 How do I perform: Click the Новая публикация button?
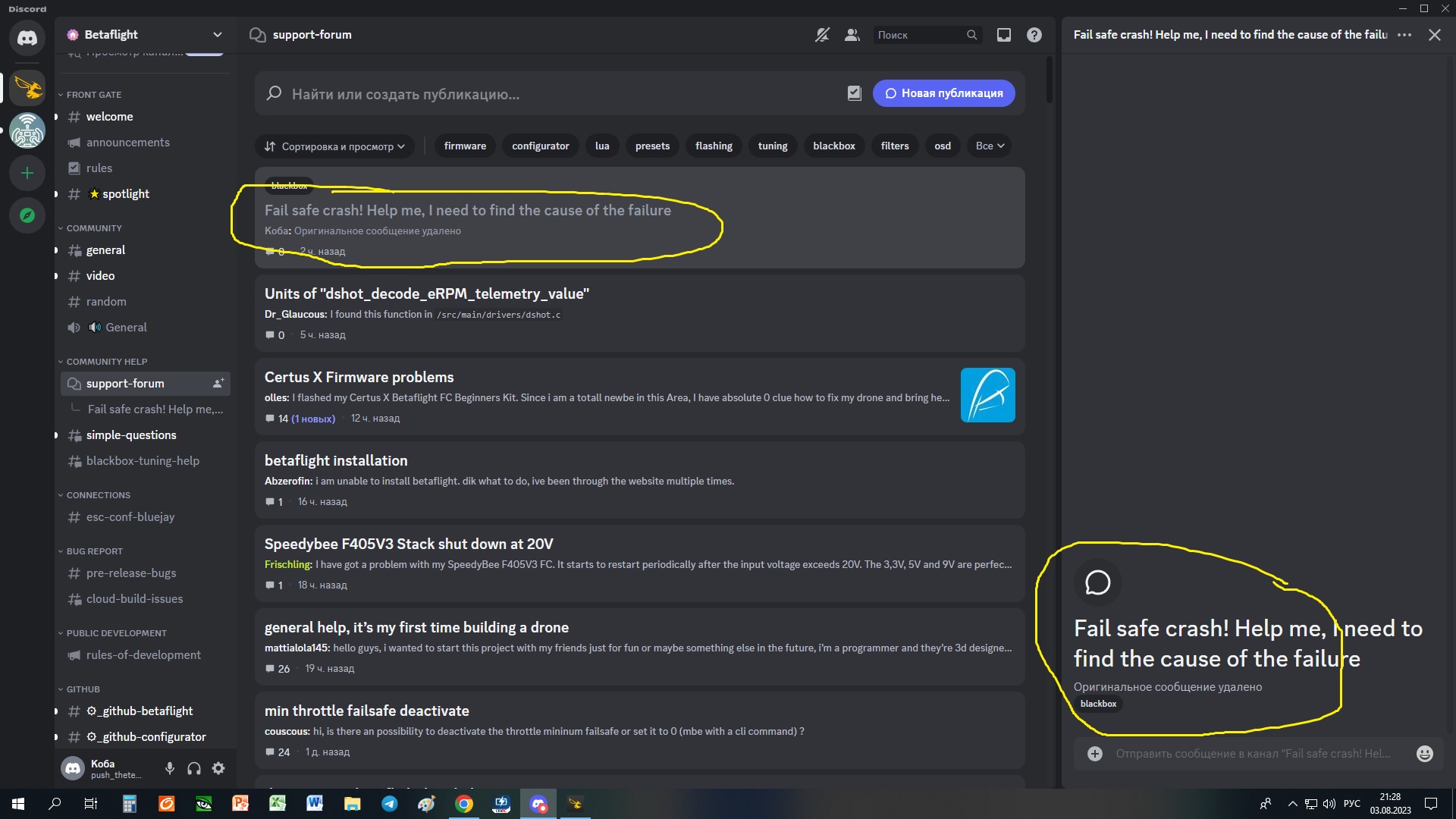[943, 93]
